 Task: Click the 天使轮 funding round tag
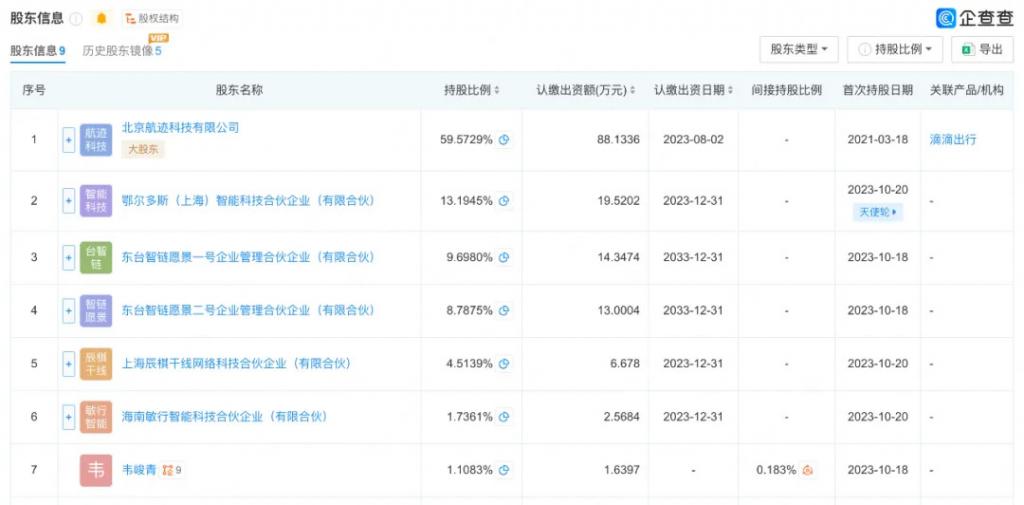pos(877,212)
